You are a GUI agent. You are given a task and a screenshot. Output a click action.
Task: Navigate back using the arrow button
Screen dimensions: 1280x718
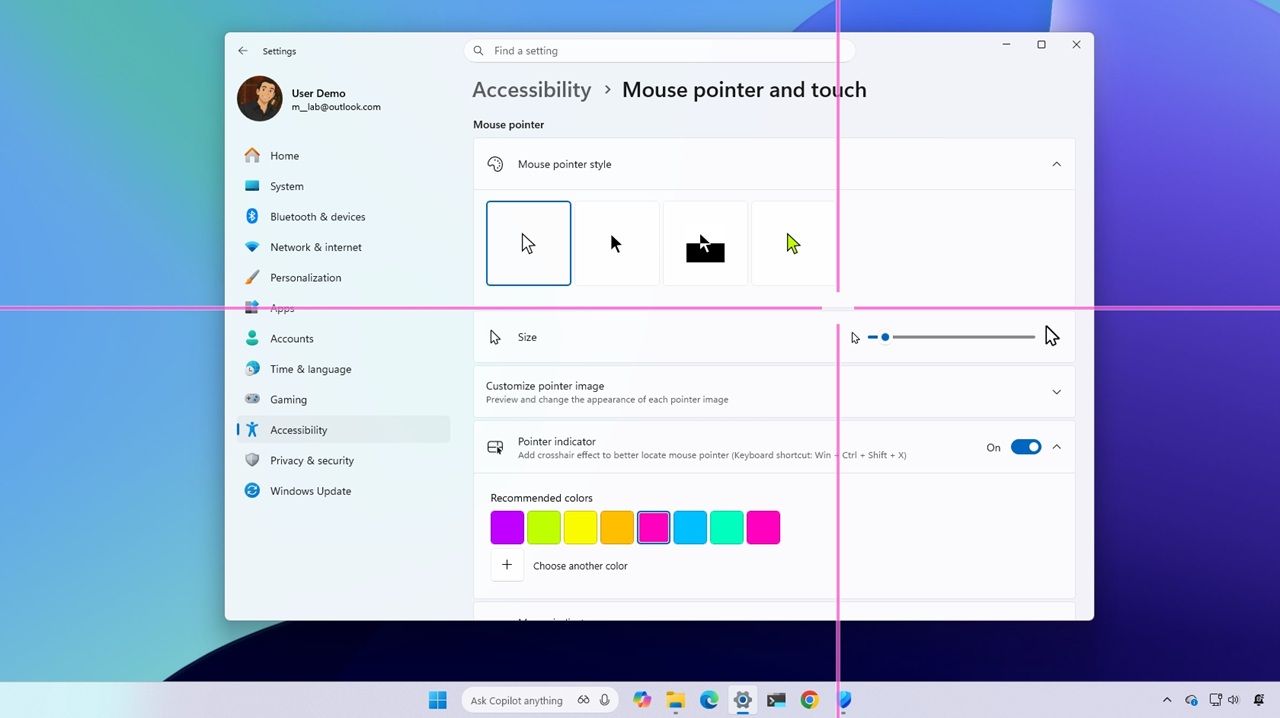(x=242, y=50)
